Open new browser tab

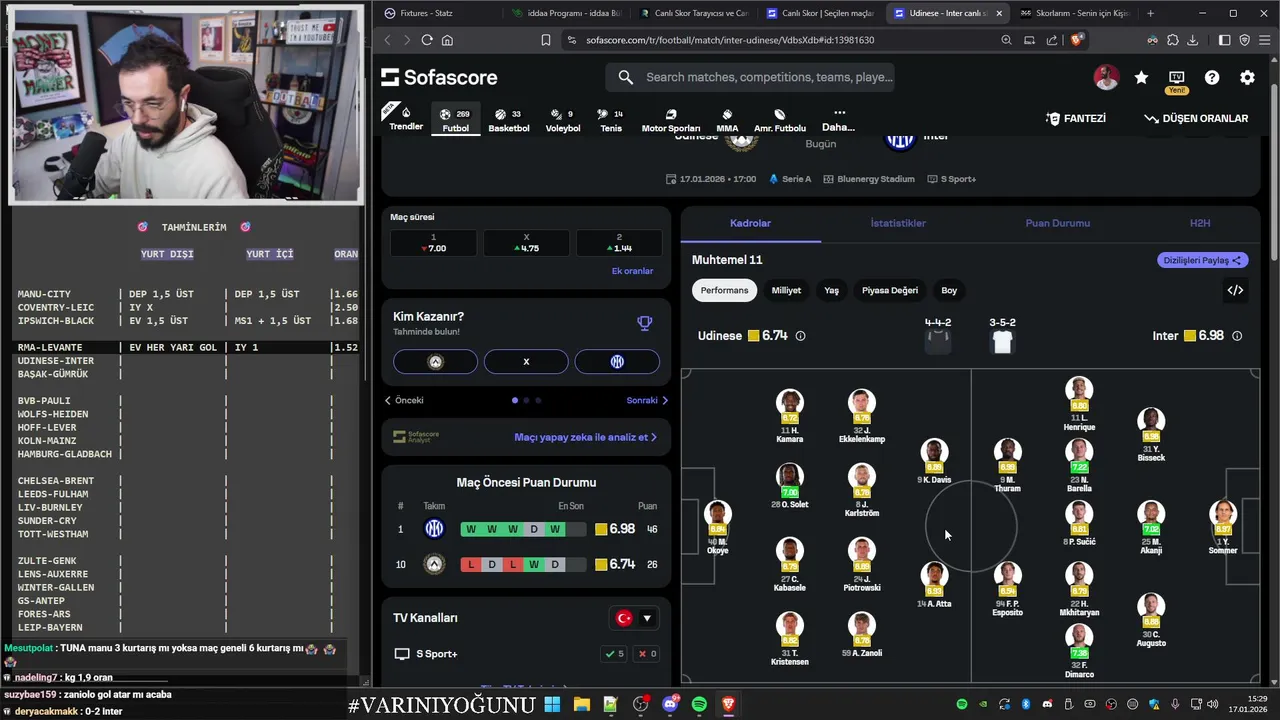click(x=1150, y=13)
